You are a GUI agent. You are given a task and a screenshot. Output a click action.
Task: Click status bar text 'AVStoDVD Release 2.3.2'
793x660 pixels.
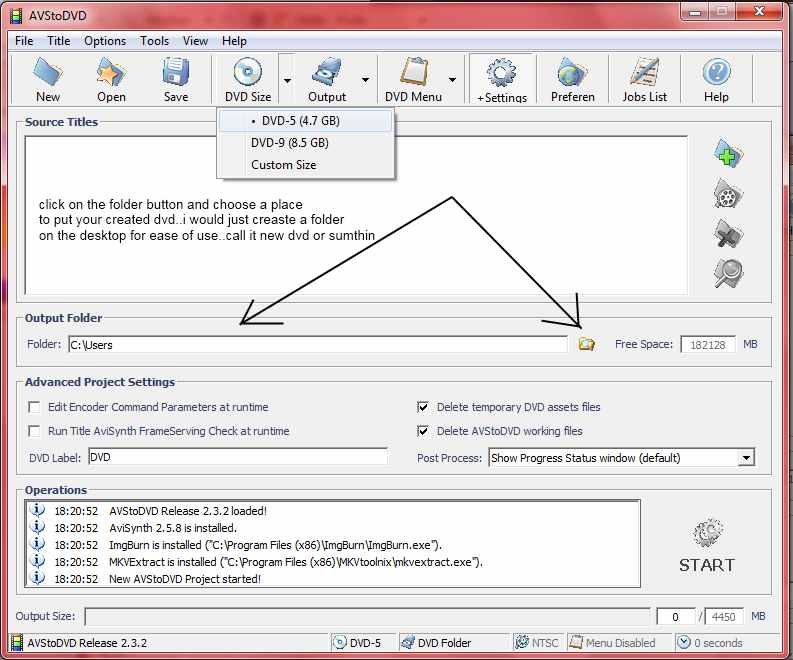[x=87, y=643]
